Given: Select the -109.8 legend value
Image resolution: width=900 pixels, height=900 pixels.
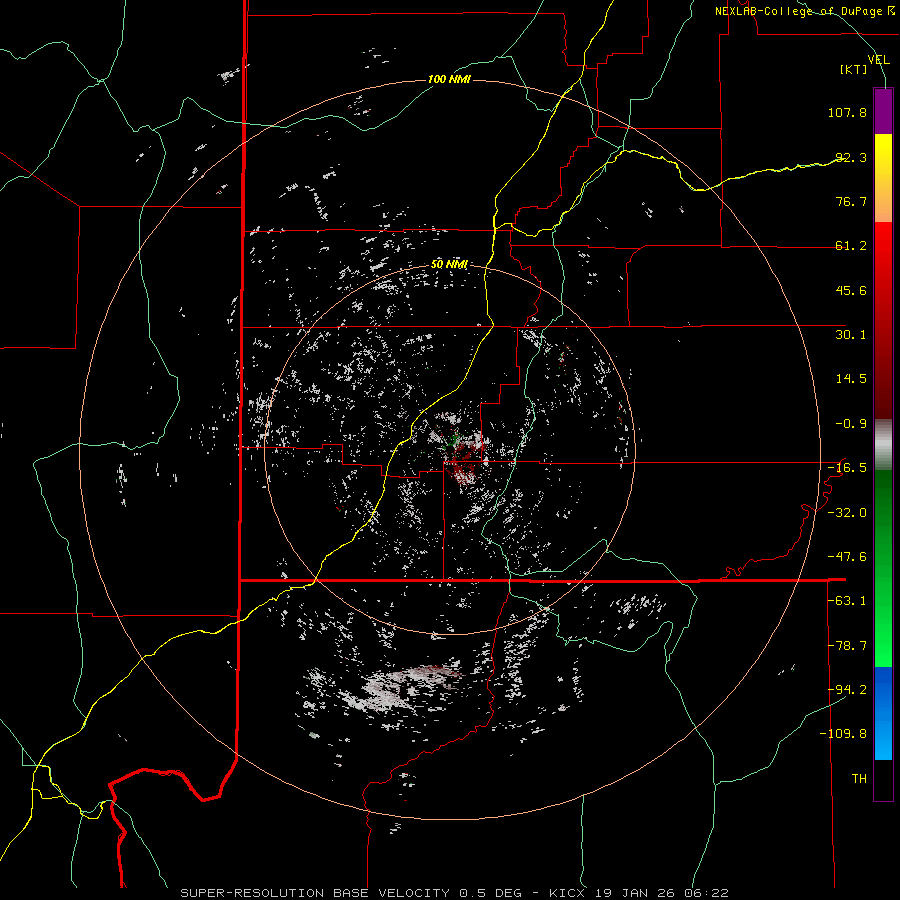Looking at the screenshot, I should pyautogui.click(x=843, y=734).
